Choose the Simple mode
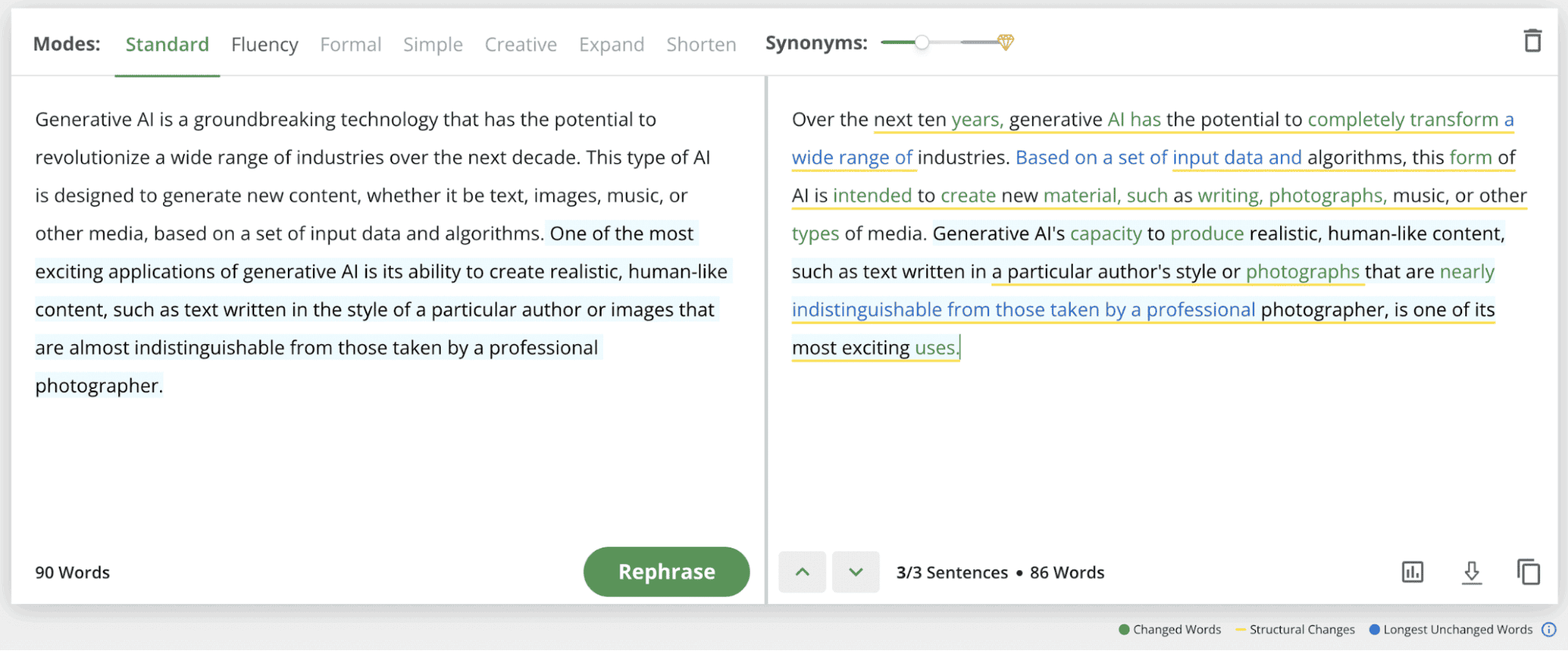The width and height of the screenshot is (1568, 651). click(x=433, y=45)
